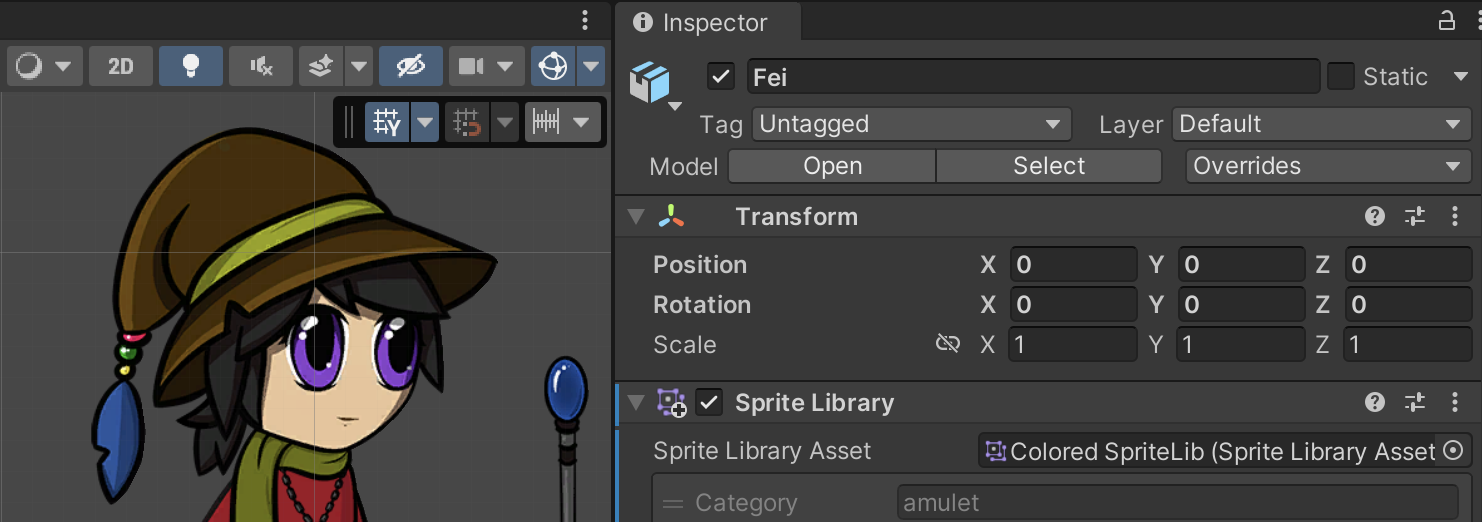Click the Gizmos globe icon
The width and height of the screenshot is (1482, 522).
(x=553, y=67)
